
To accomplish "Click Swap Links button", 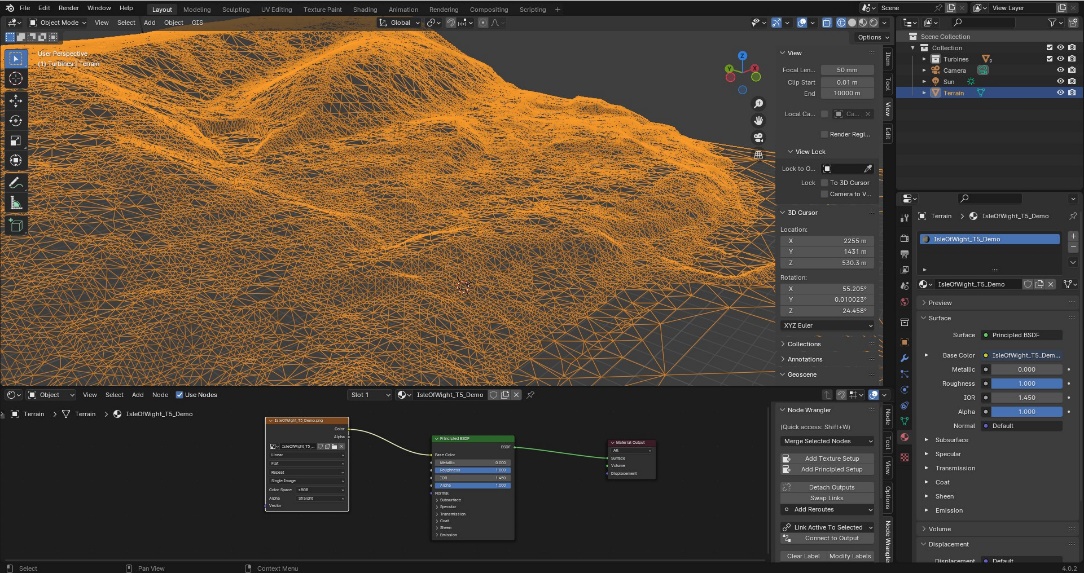I will point(827,498).
